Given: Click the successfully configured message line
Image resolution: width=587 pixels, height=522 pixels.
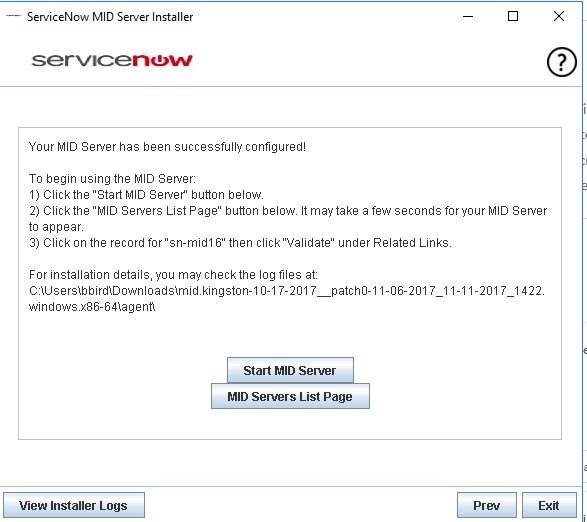Looking at the screenshot, I should (167, 147).
